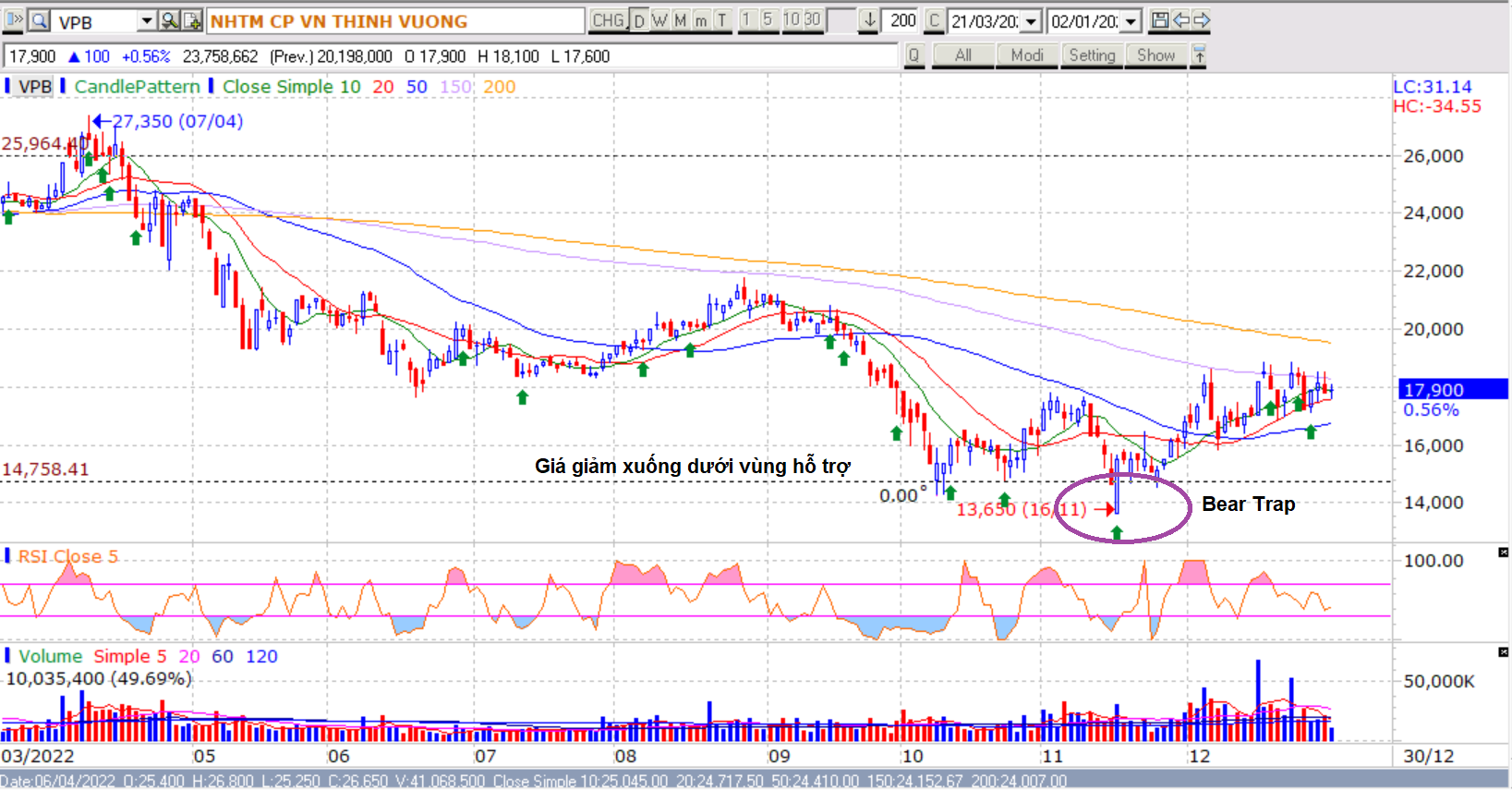Click the right arrow navigation icon

tap(1201, 20)
